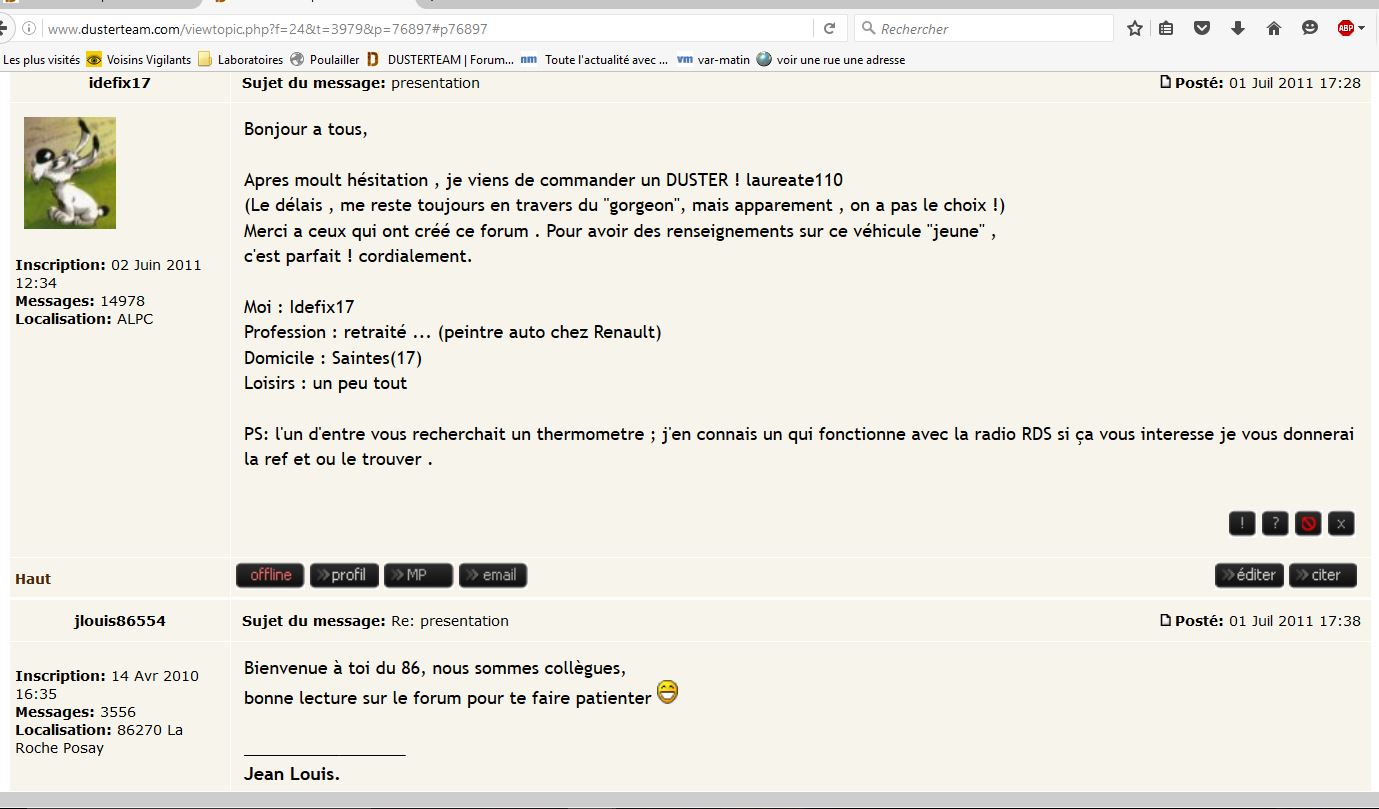The width and height of the screenshot is (1379, 809).
Task: Reload the page with the refresh icon
Action: [x=829, y=29]
